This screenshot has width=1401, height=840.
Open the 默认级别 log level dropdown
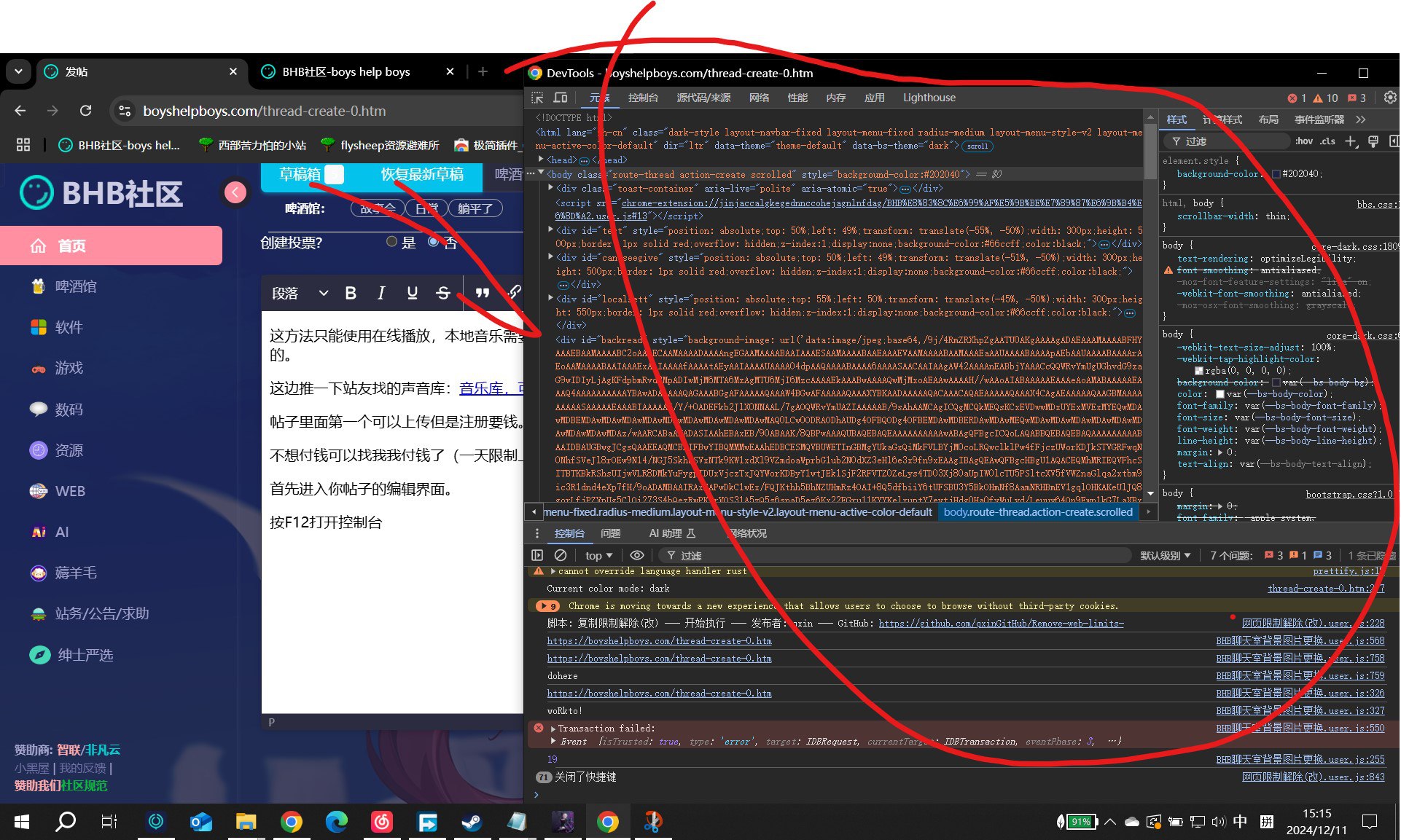click(x=1165, y=555)
